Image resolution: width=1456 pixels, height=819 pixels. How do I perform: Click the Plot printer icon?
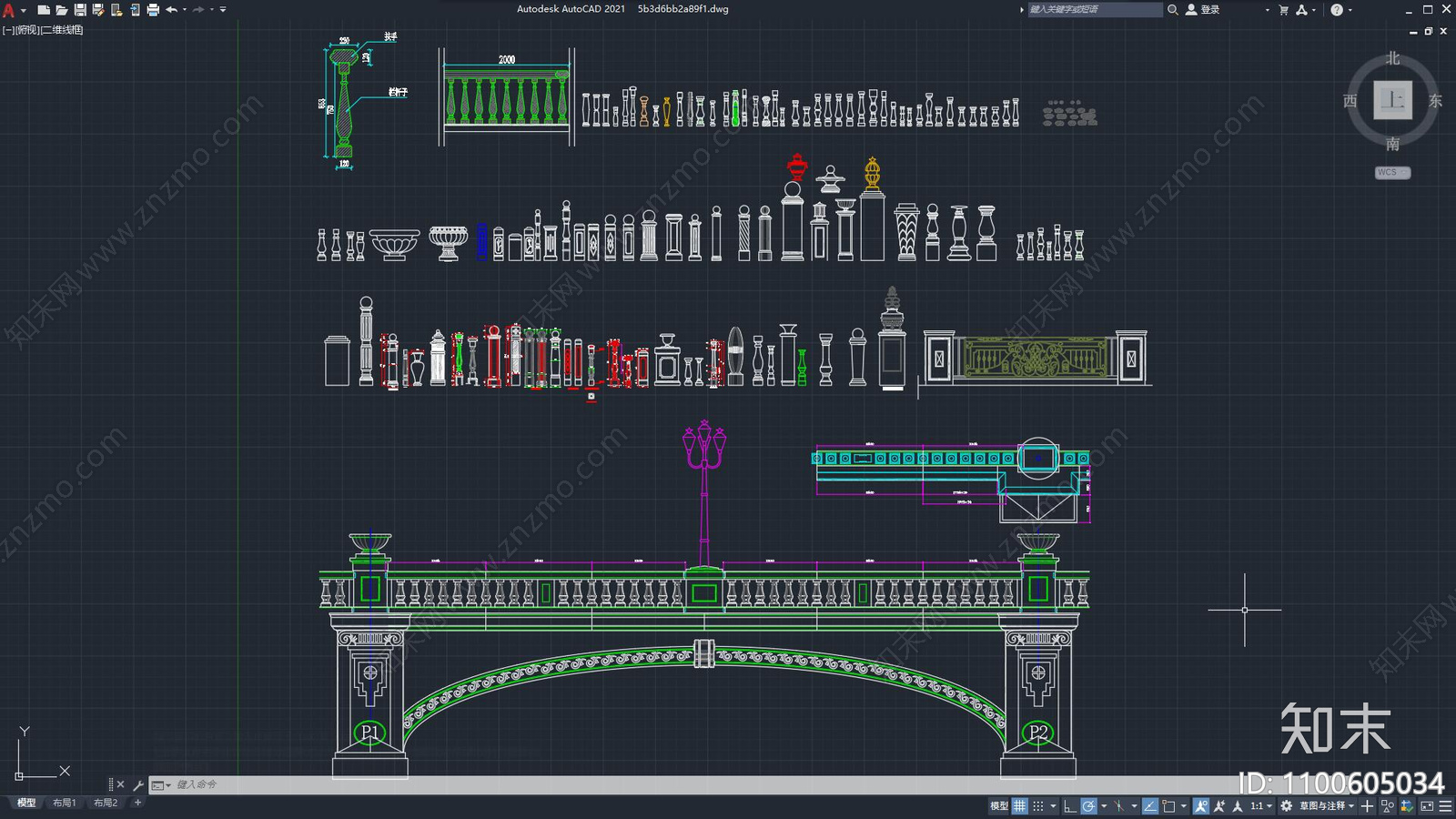pos(153,10)
